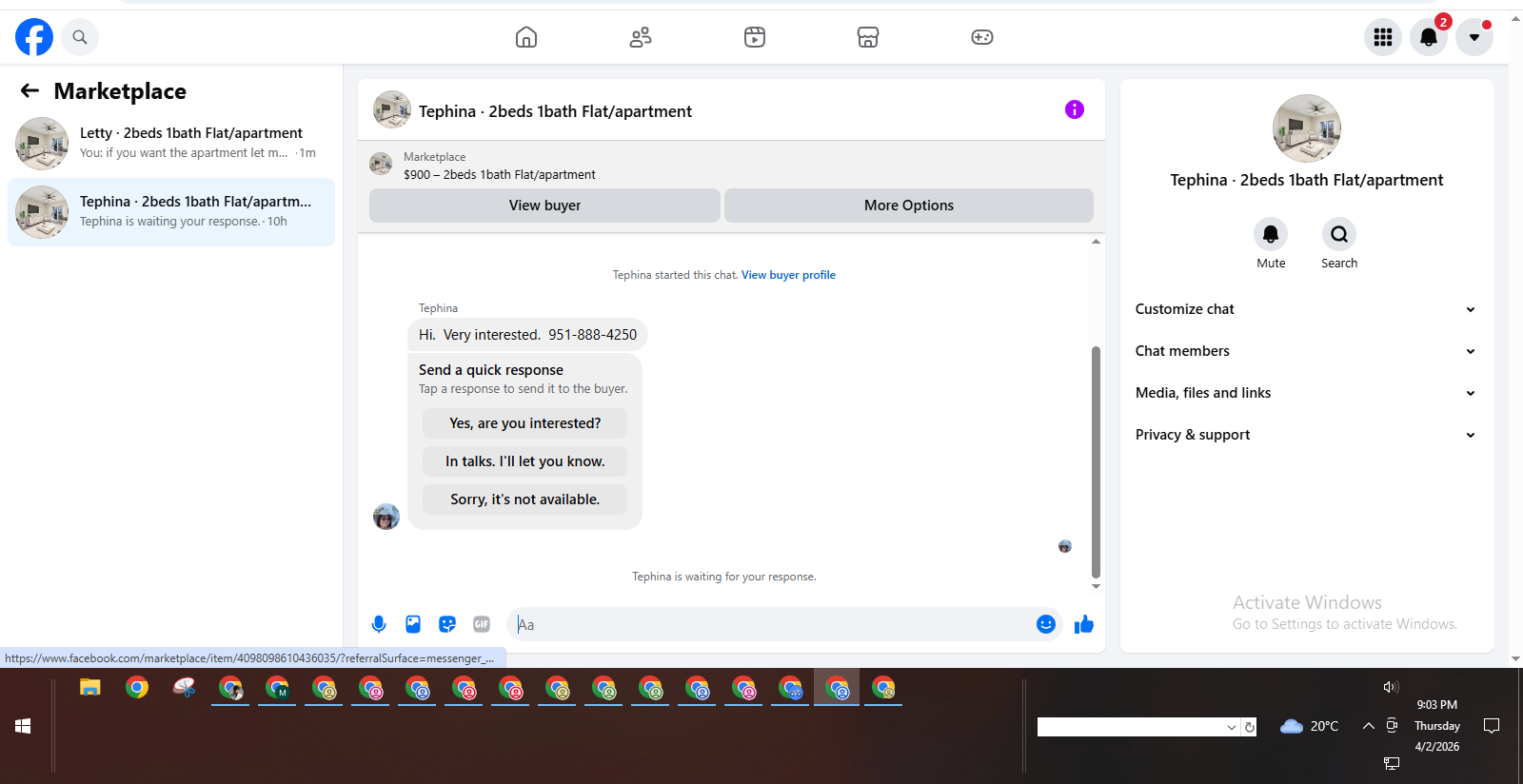The width and height of the screenshot is (1523, 784).
Task: Open the 20°C weather widget
Action: click(1309, 726)
